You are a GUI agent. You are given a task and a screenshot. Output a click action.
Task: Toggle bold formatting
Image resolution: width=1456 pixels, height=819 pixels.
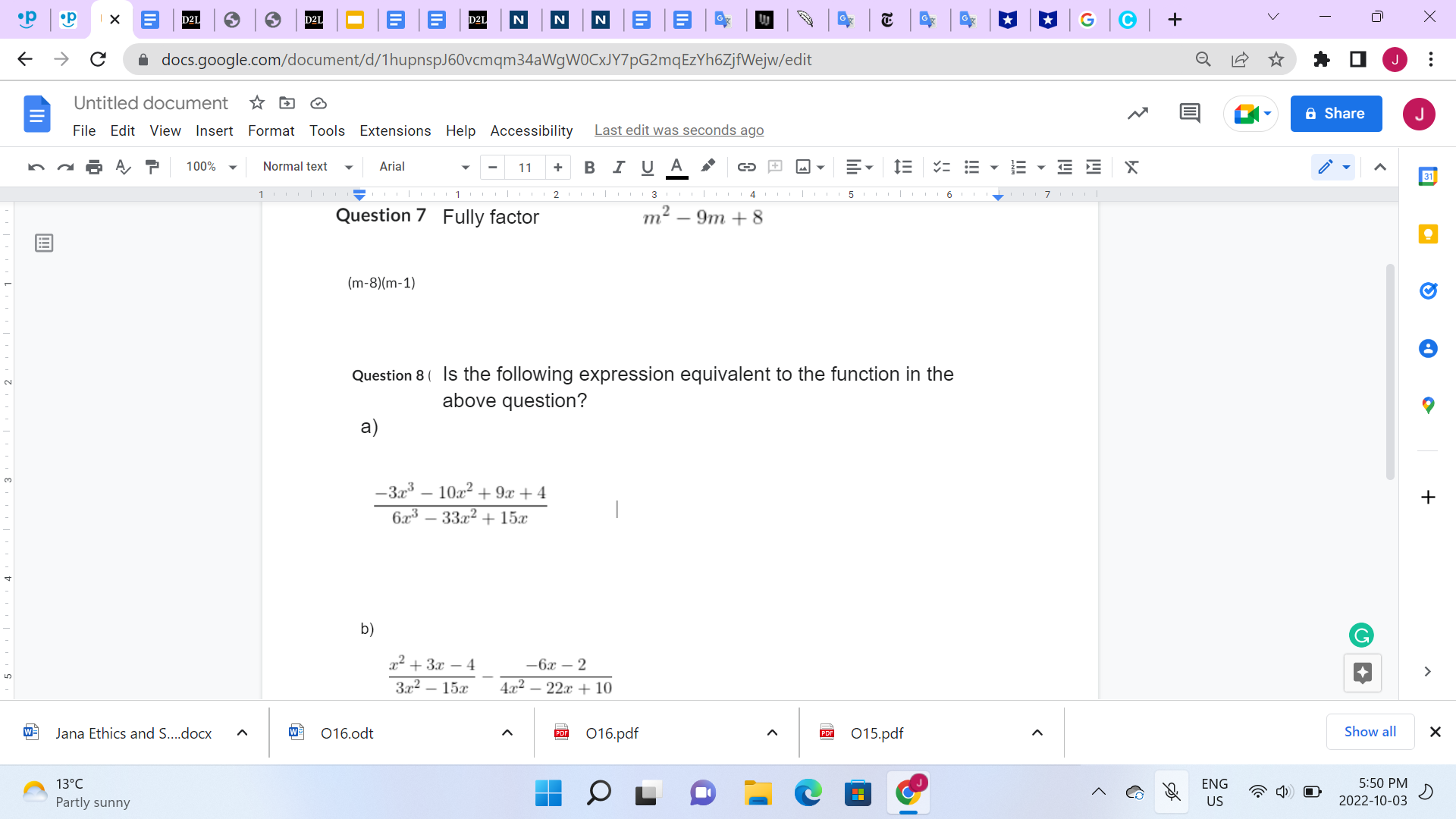click(x=589, y=167)
